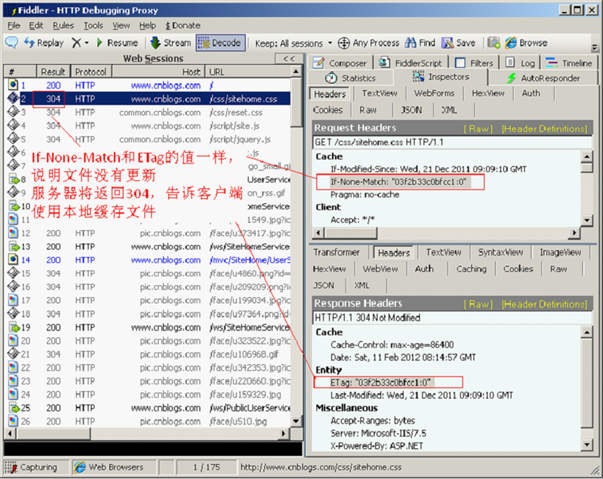Select session 4 /script/site.js row
The height and width of the screenshot is (479, 603).
148,126
